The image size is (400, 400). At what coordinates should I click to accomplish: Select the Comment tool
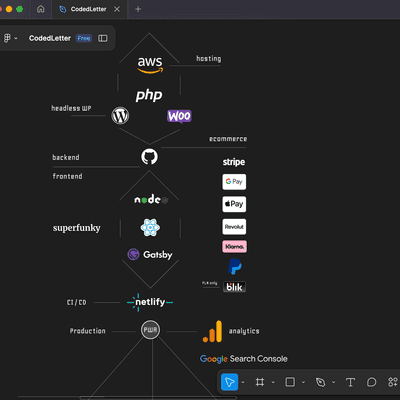click(371, 382)
